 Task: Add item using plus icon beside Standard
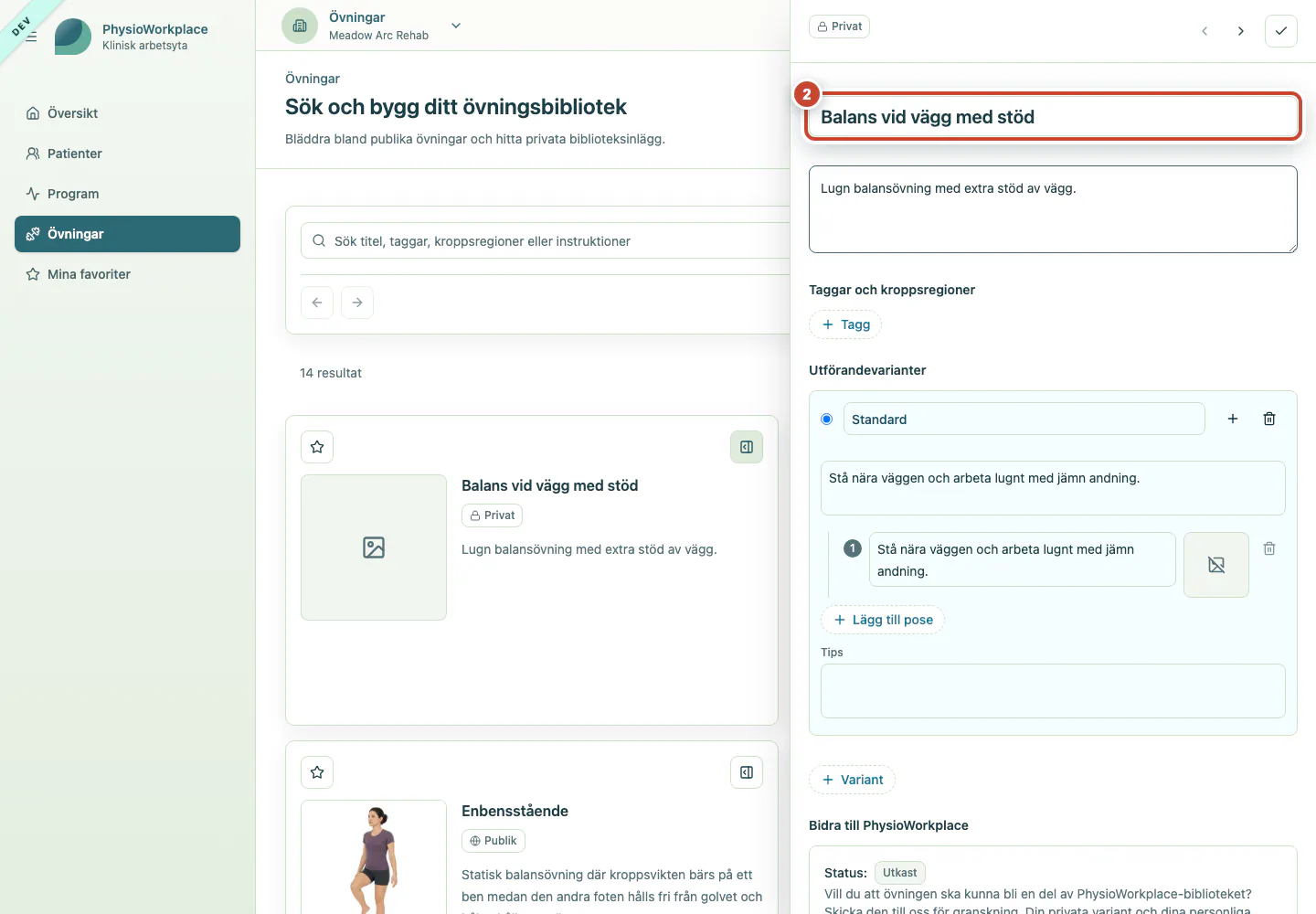(x=1233, y=419)
